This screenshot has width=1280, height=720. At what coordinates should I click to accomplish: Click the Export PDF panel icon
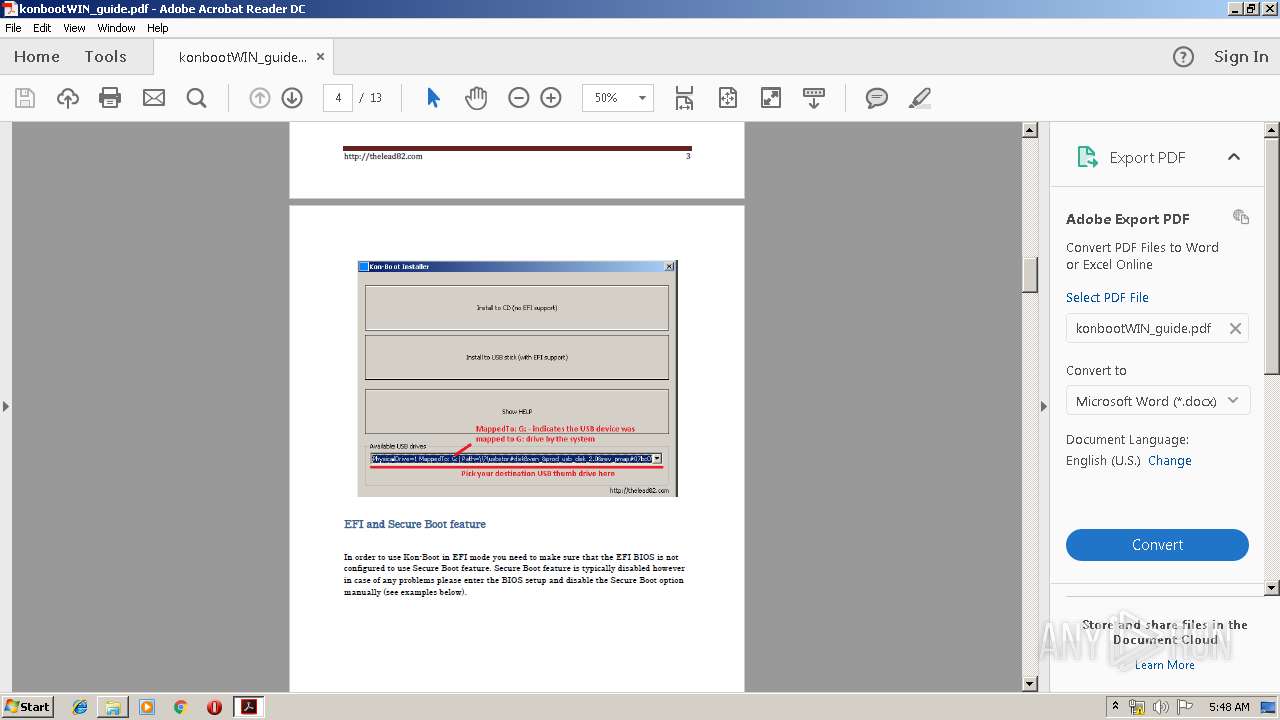(1087, 157)
